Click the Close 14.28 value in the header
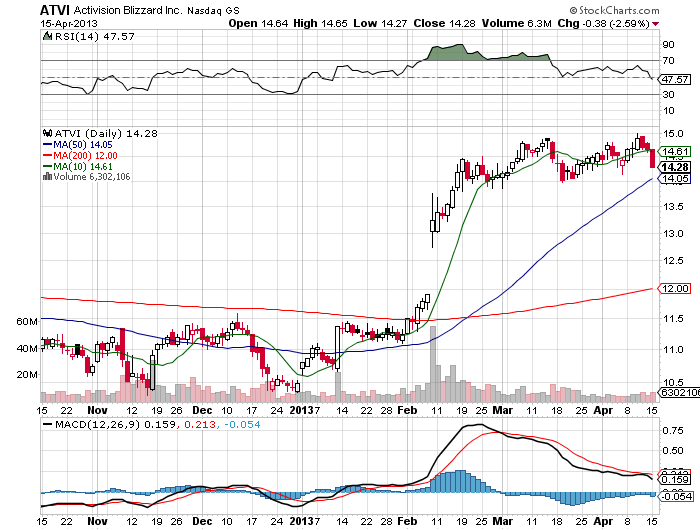 pos(444,24)
